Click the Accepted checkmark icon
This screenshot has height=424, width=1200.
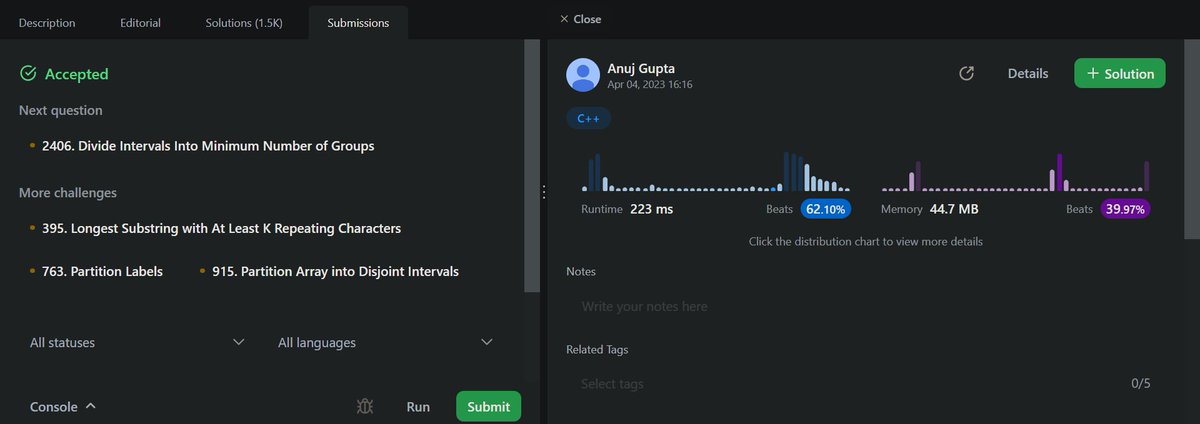[28, 74]
